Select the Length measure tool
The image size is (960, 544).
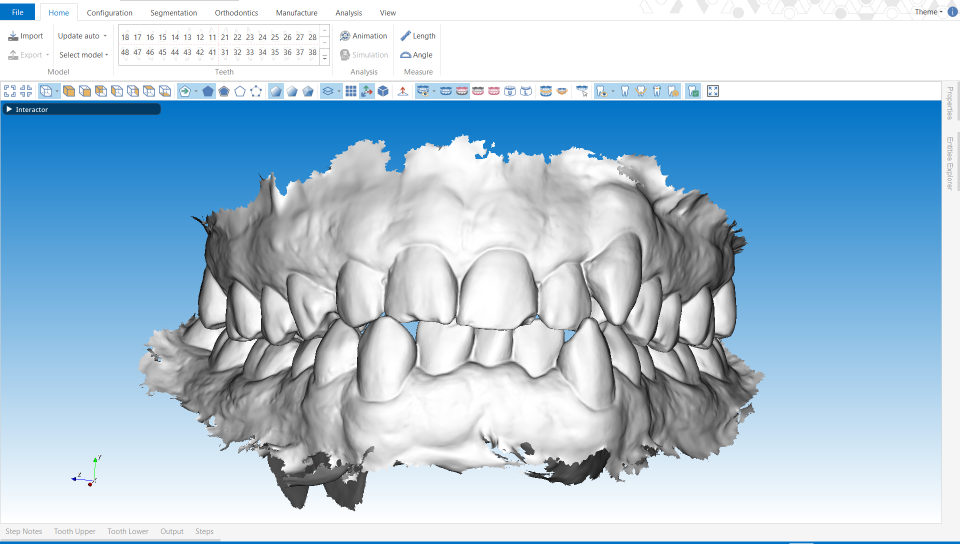coord(418,36)
